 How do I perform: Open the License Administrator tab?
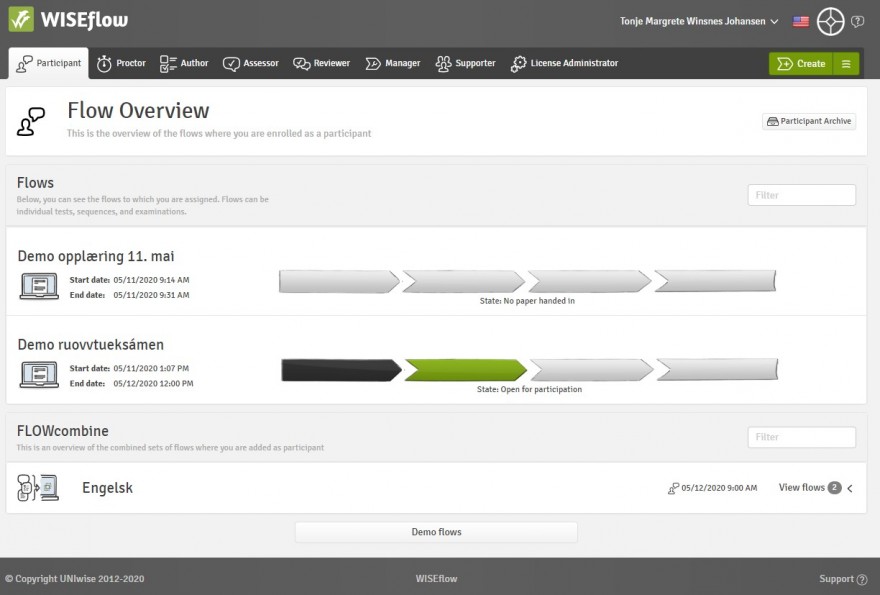tap(564, 63)
